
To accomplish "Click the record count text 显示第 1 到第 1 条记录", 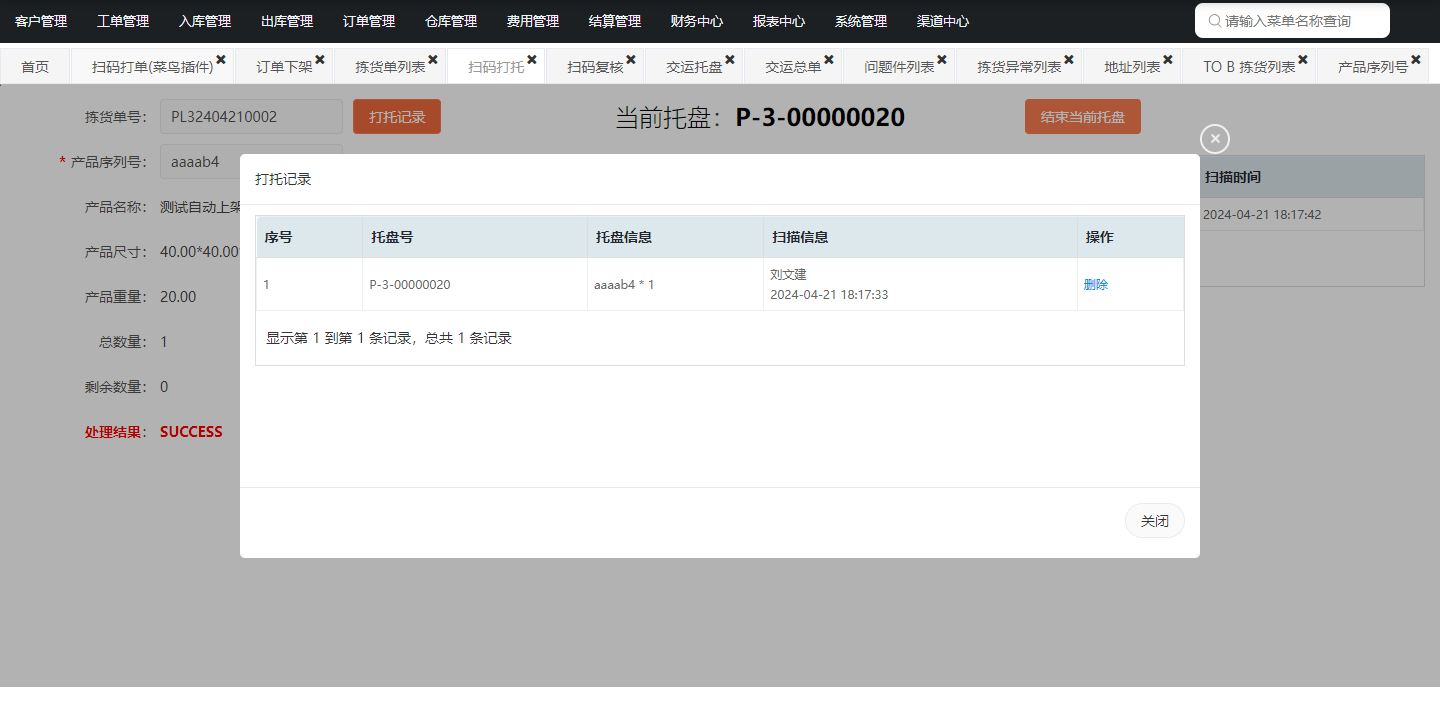I will (x=389, y=338).
